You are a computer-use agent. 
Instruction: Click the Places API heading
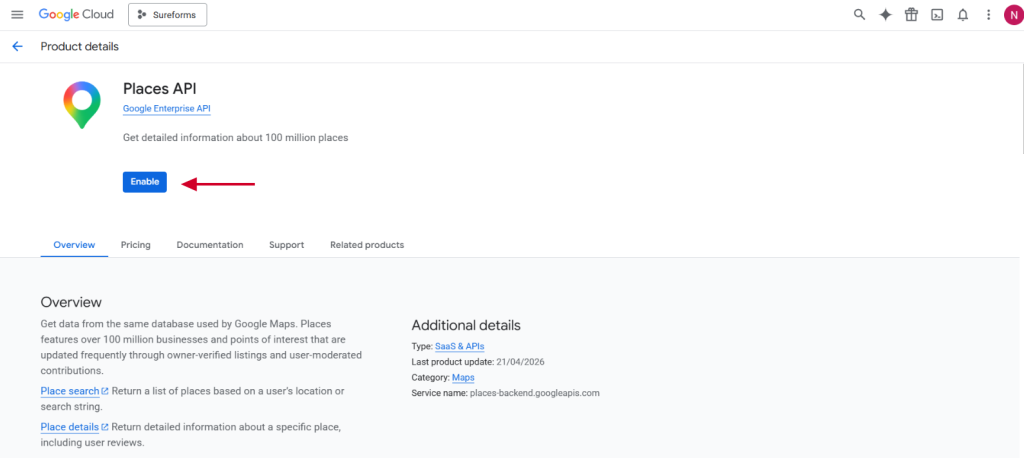[x=159, y=89]
